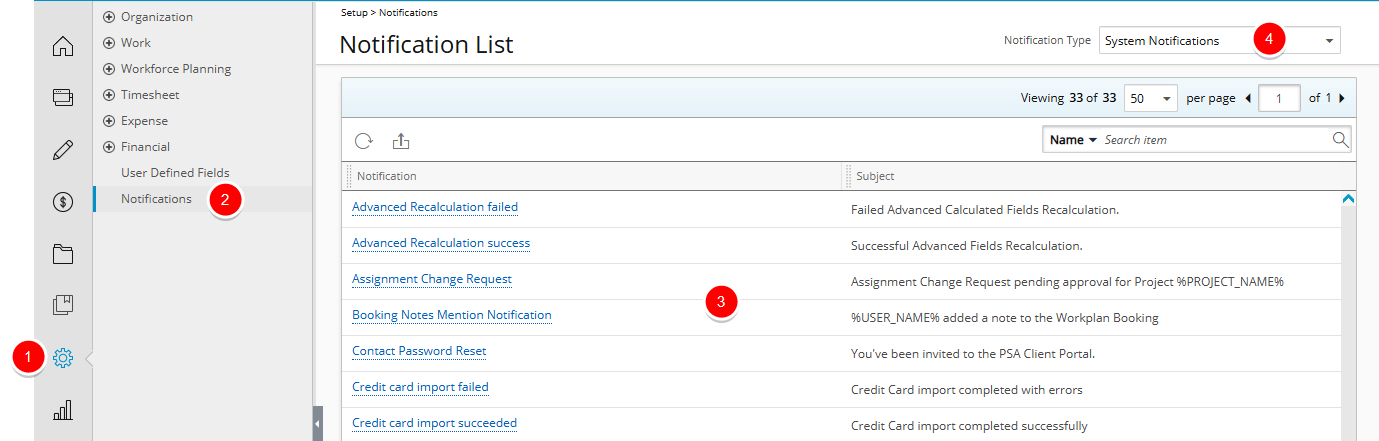The width and height of the screenshot is (1379, 441).
Task: Expand the Expense node
Action: tap(110, 121)
